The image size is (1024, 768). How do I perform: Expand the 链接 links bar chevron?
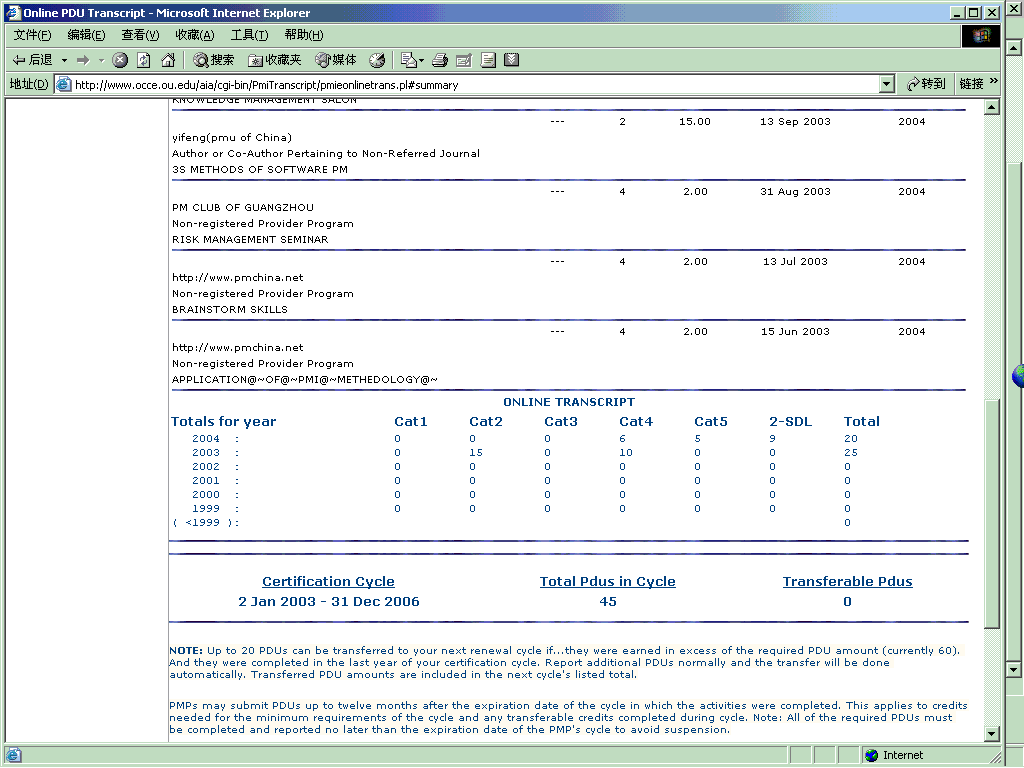coord(993,81)
